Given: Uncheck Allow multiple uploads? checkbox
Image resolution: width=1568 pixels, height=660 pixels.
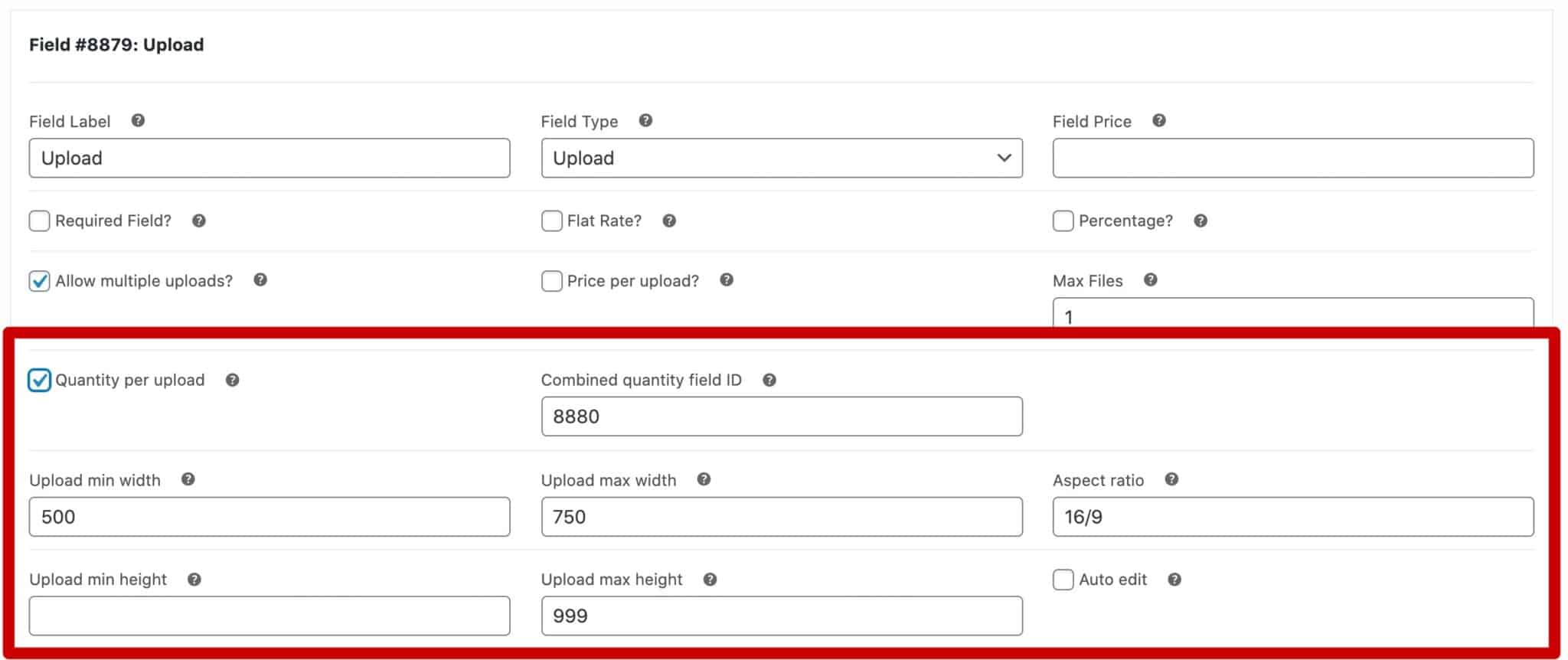Looking at the screenshot, I should [39, 281].
